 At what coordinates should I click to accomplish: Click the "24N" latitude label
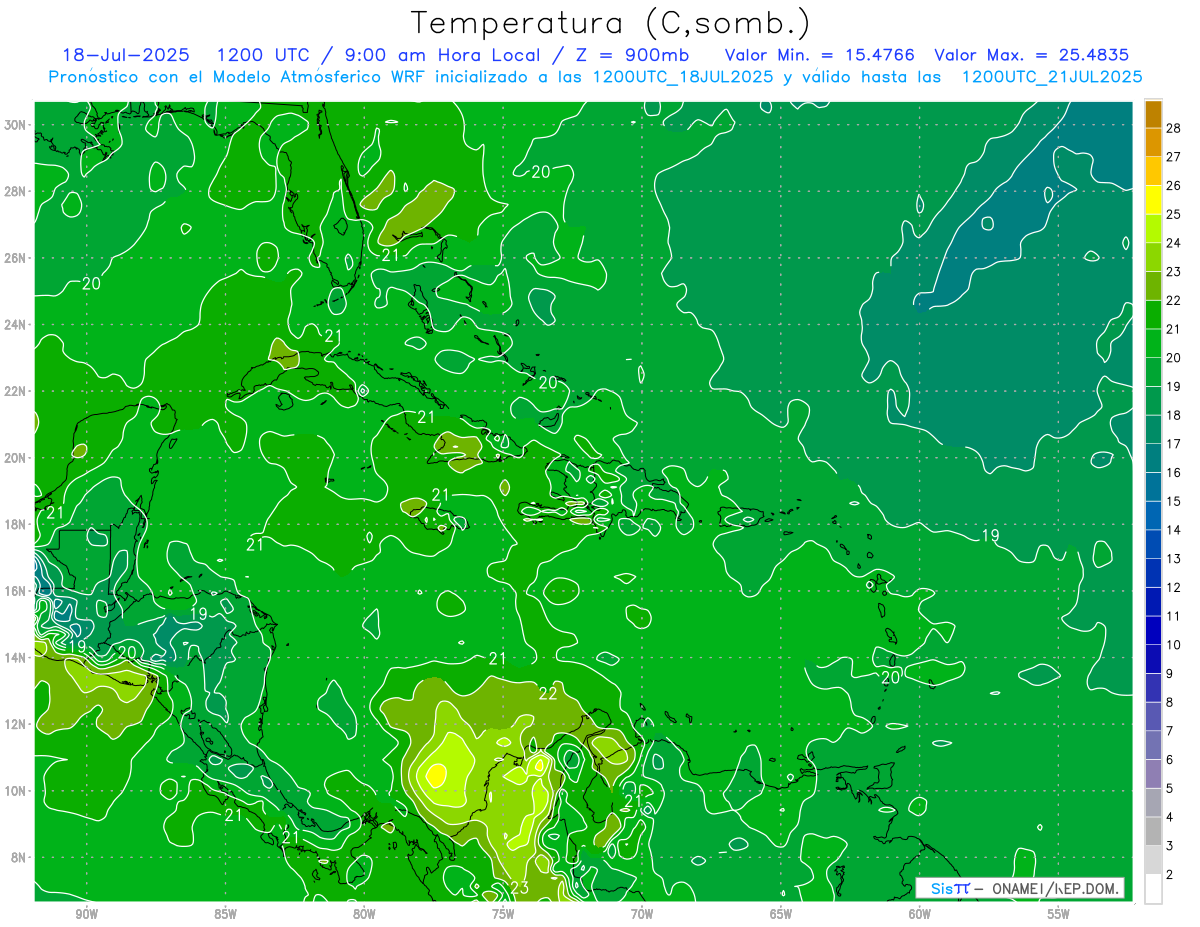click(x=17, y=325)
